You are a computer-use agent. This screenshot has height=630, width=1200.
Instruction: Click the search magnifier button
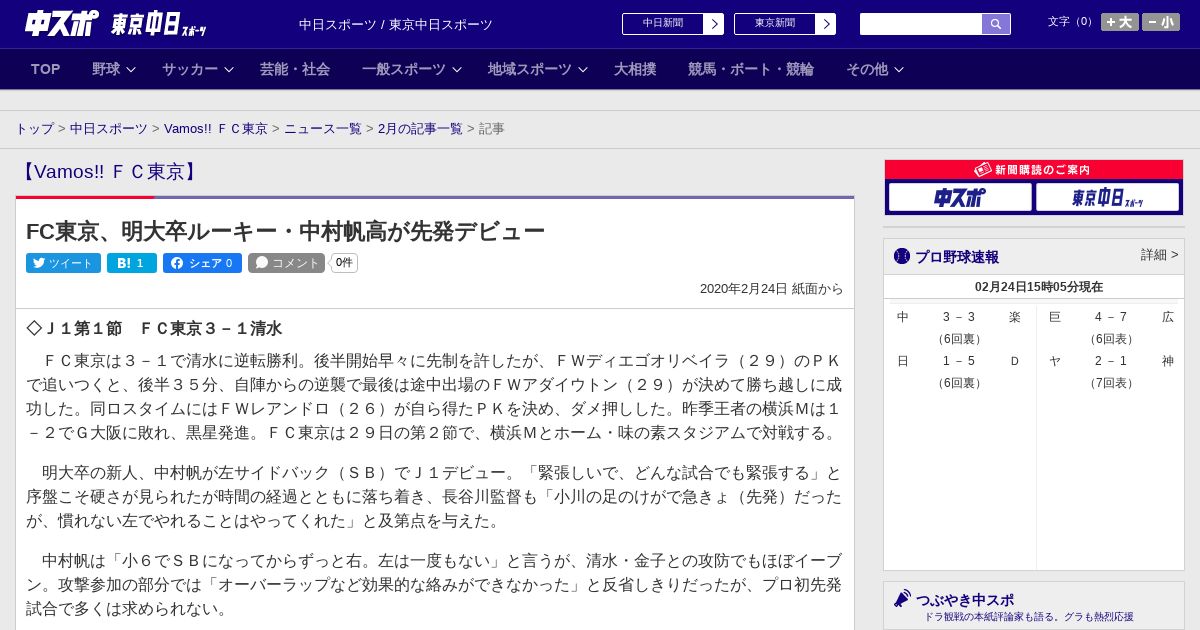(996, 24)
